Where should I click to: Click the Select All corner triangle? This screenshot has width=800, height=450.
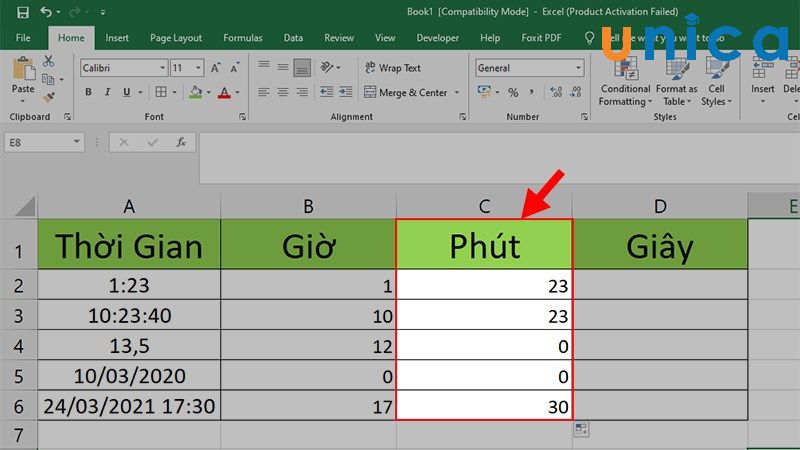pyautogui.click(x=24, y=206)
